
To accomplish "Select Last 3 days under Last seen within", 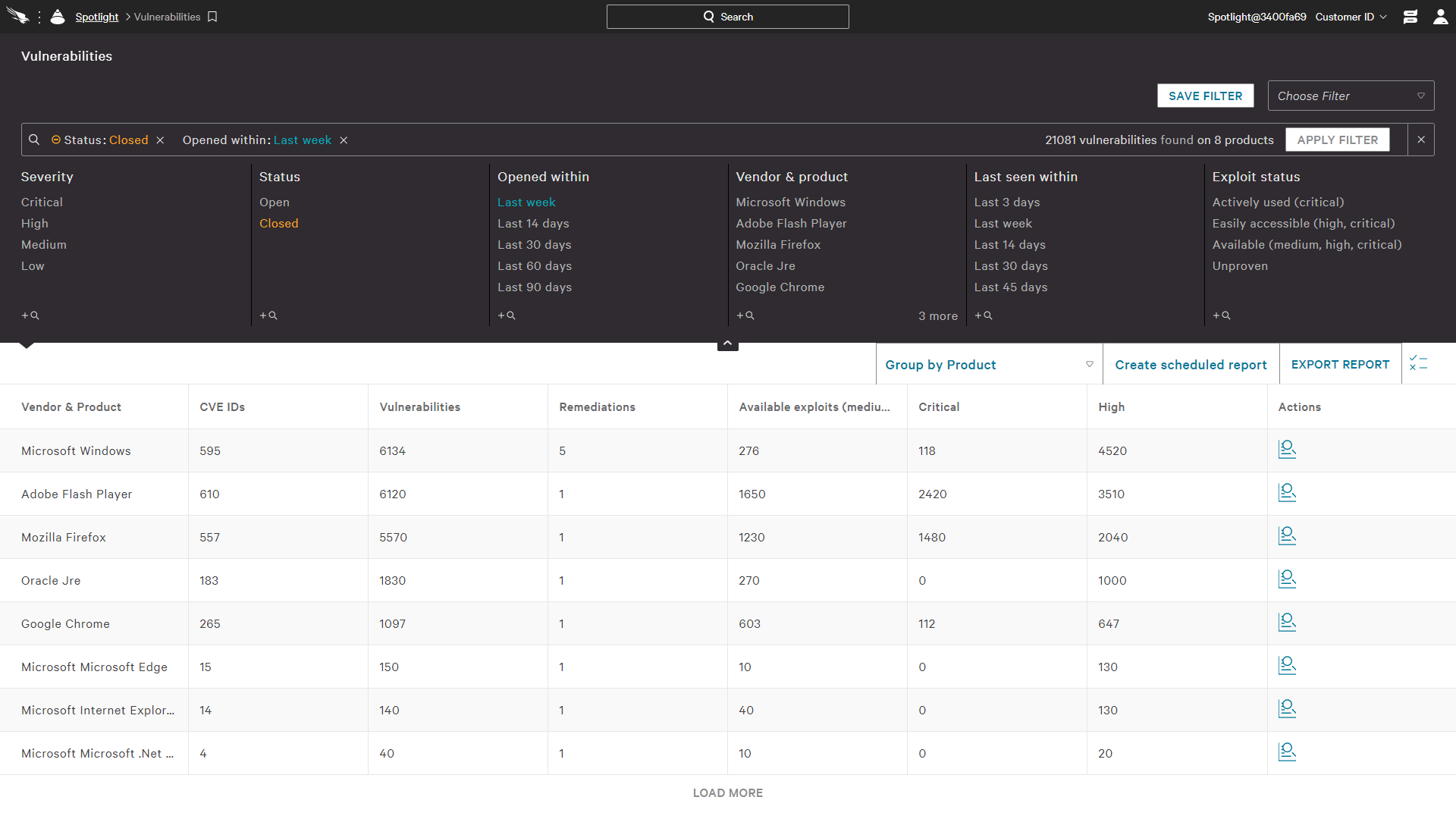I will pyautogui.click(x=1007, y=202).
